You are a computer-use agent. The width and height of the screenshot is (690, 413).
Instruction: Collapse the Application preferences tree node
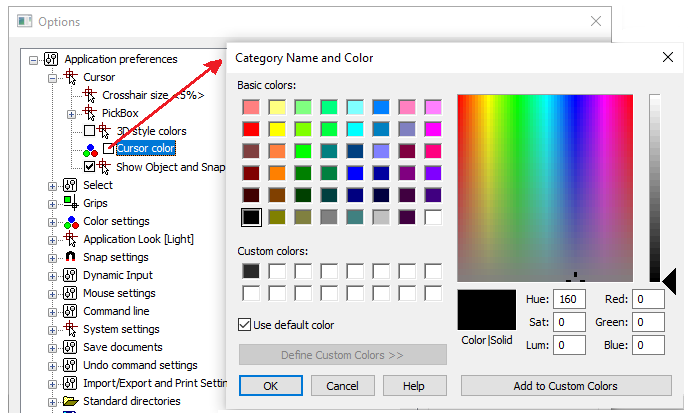tap(33, 60)
